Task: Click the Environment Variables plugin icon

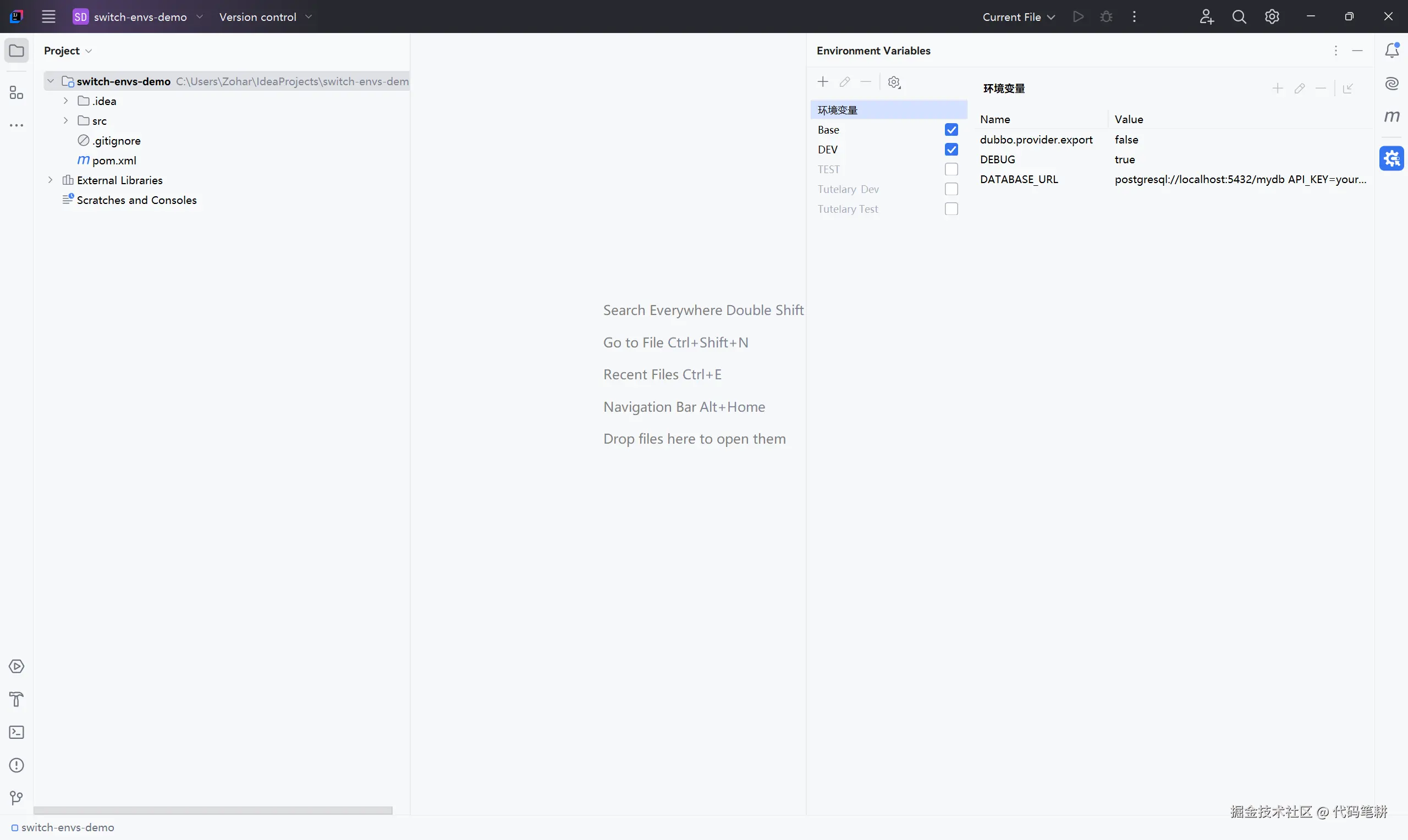Action: pos(1391,158)
